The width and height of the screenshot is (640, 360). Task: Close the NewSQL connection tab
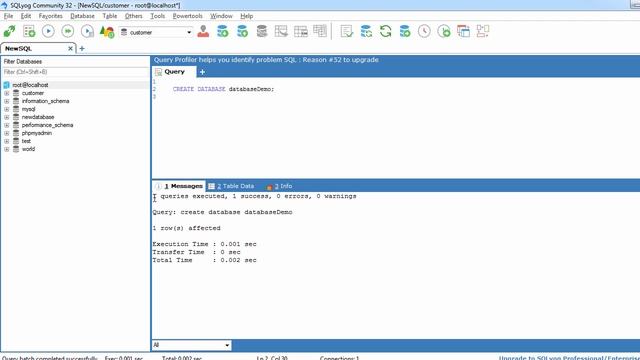coord(70,49)
